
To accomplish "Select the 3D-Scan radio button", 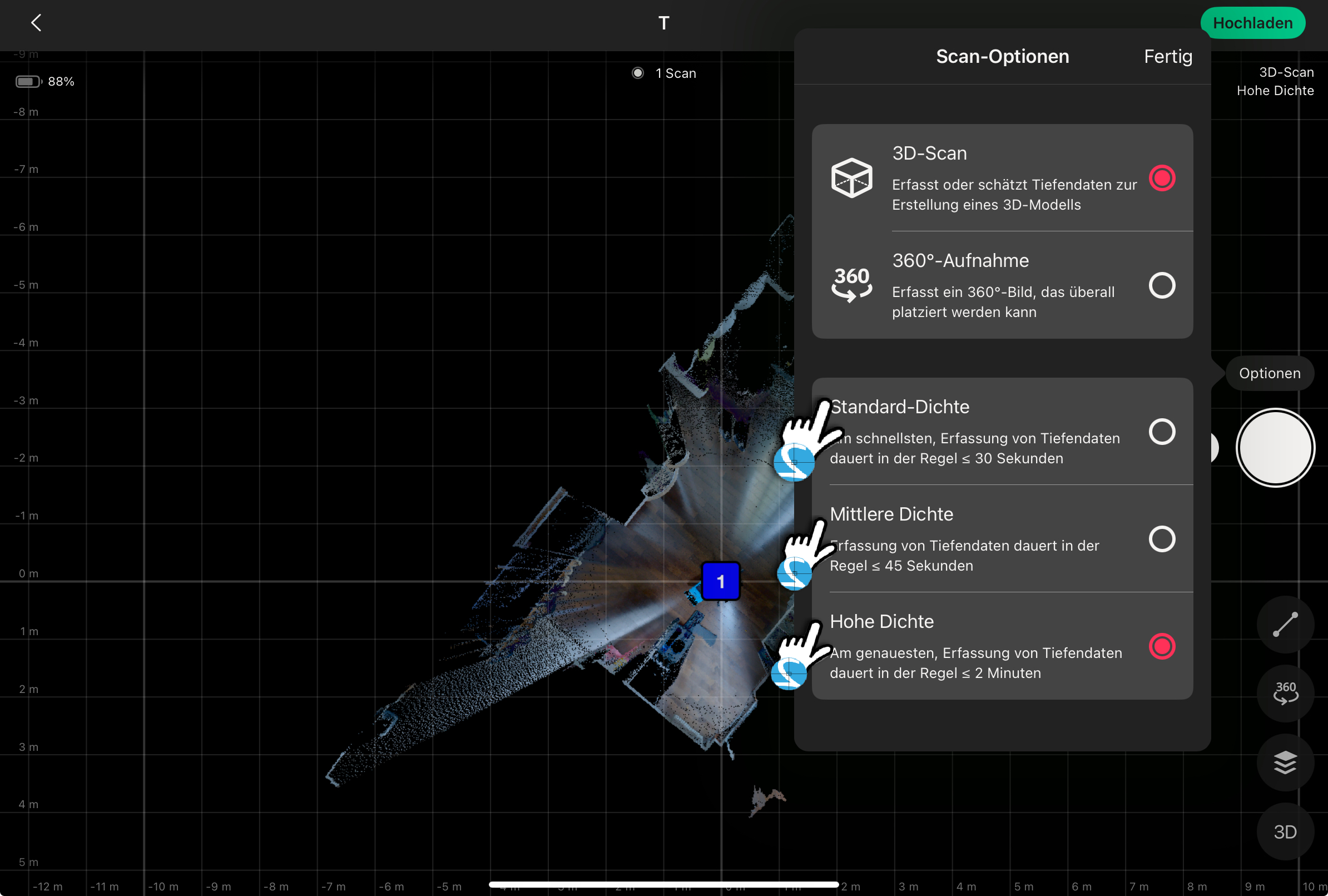I will click(1161, 178).
